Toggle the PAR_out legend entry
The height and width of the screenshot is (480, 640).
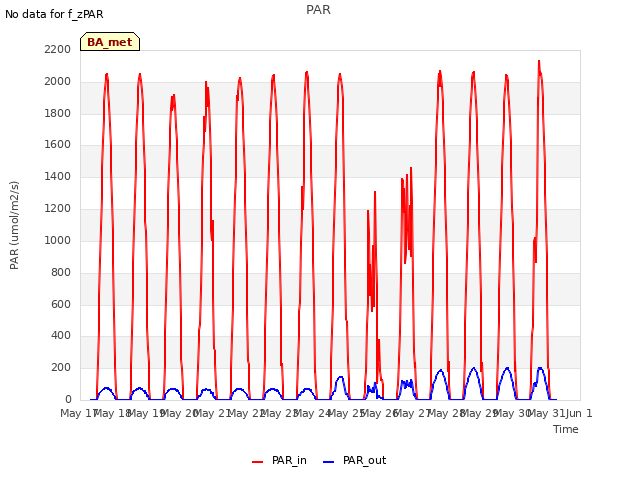tap(355, 460)
